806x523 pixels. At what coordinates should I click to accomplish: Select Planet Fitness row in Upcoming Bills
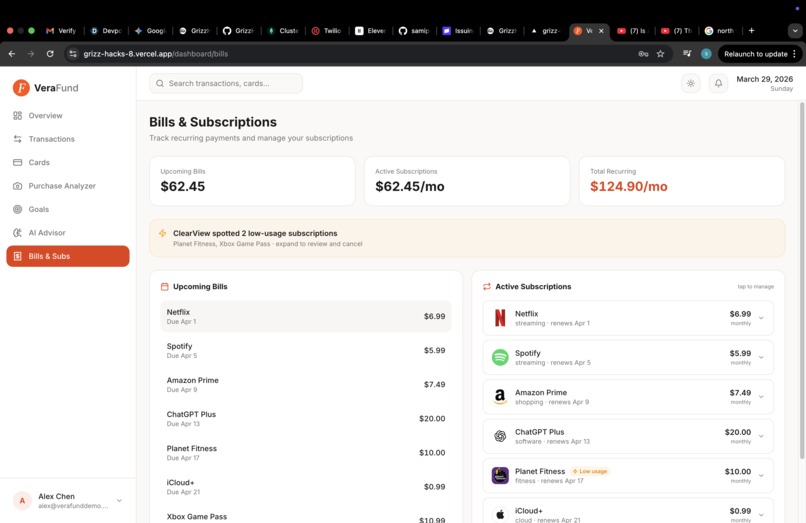[x=306, y=453]
